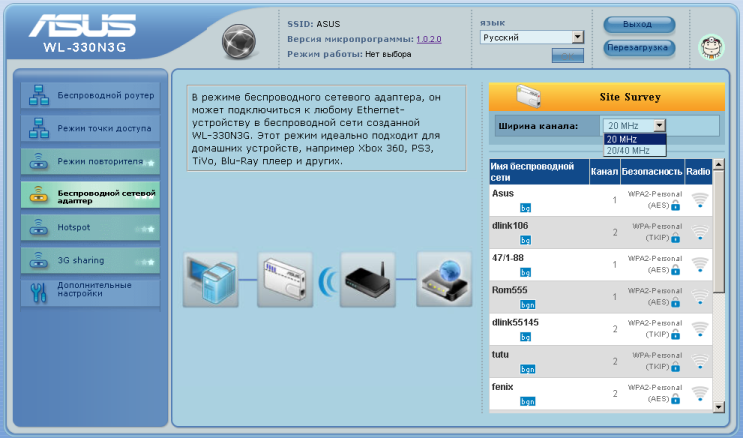Click the internet modem globe icon
The height and width of the screenshot is (438, 743).
444,280
